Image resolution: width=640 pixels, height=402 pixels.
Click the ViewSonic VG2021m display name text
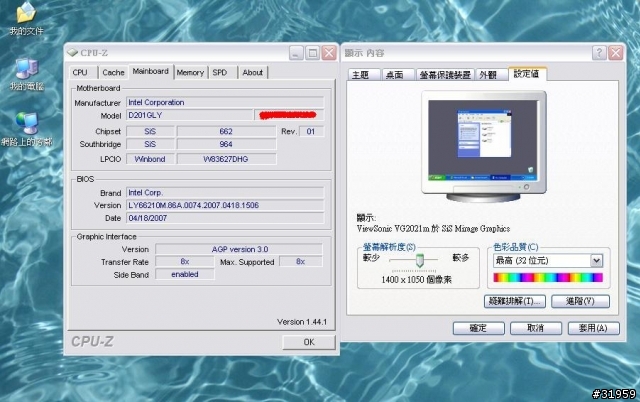click(433, 229)
